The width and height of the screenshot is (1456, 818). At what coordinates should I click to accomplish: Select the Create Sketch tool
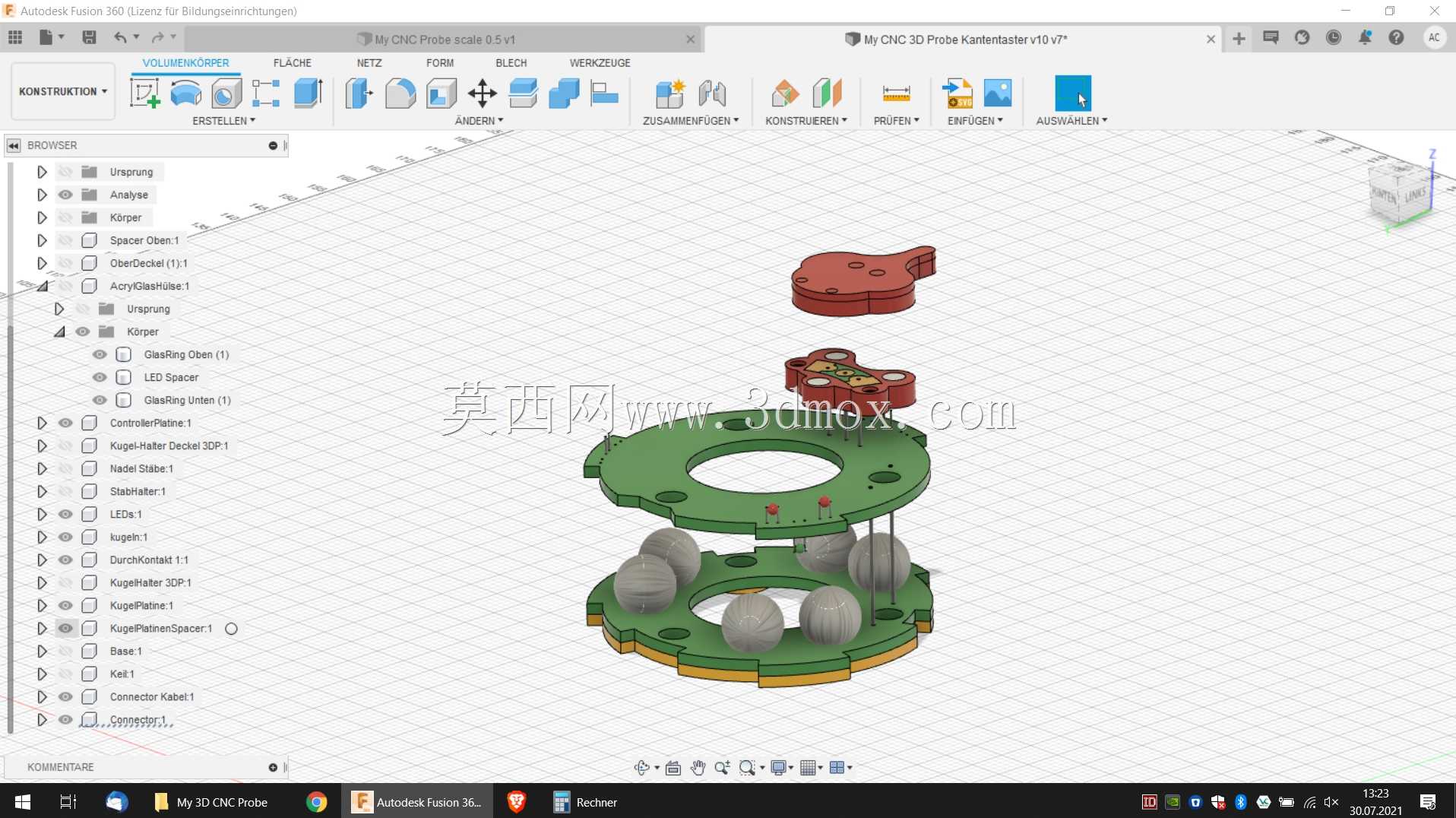coord(144,94)
